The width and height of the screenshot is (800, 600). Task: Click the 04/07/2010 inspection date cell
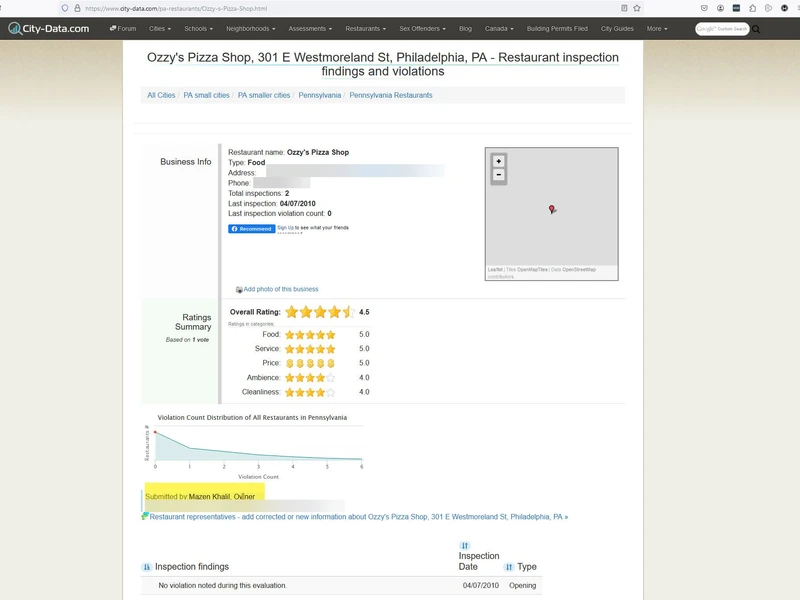tap(481, 585)
